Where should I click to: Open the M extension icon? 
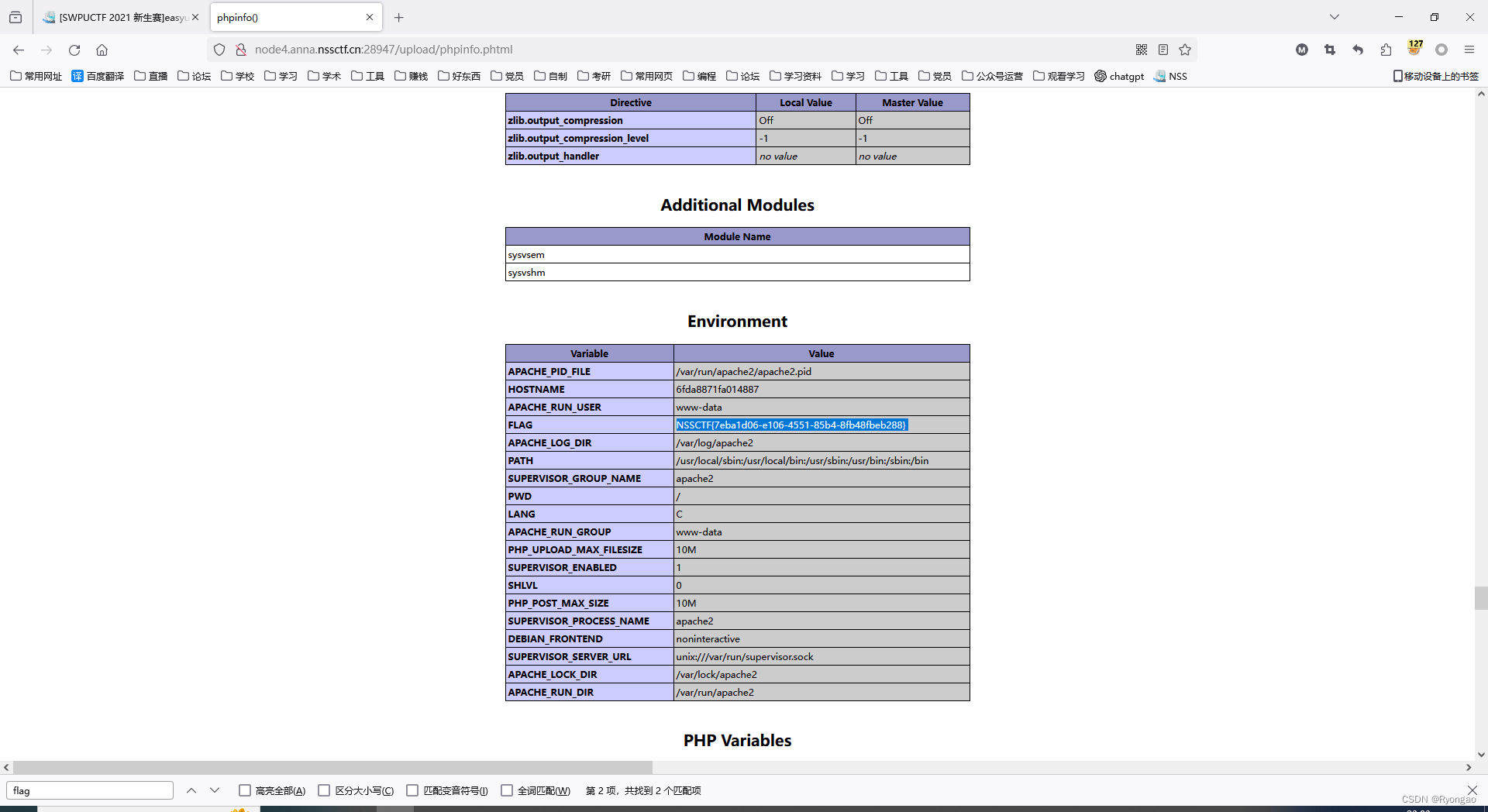click(x=1302, y=50)
